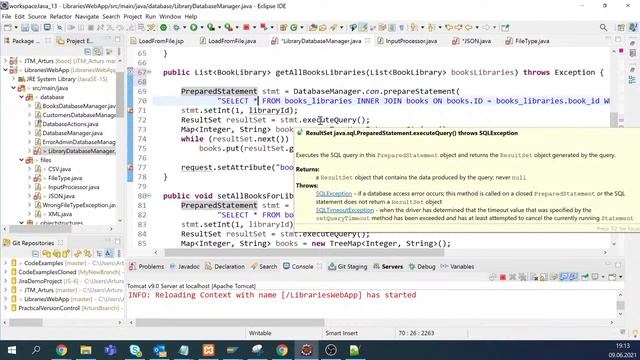Select the Project Explorer tab

coord(76,41)
